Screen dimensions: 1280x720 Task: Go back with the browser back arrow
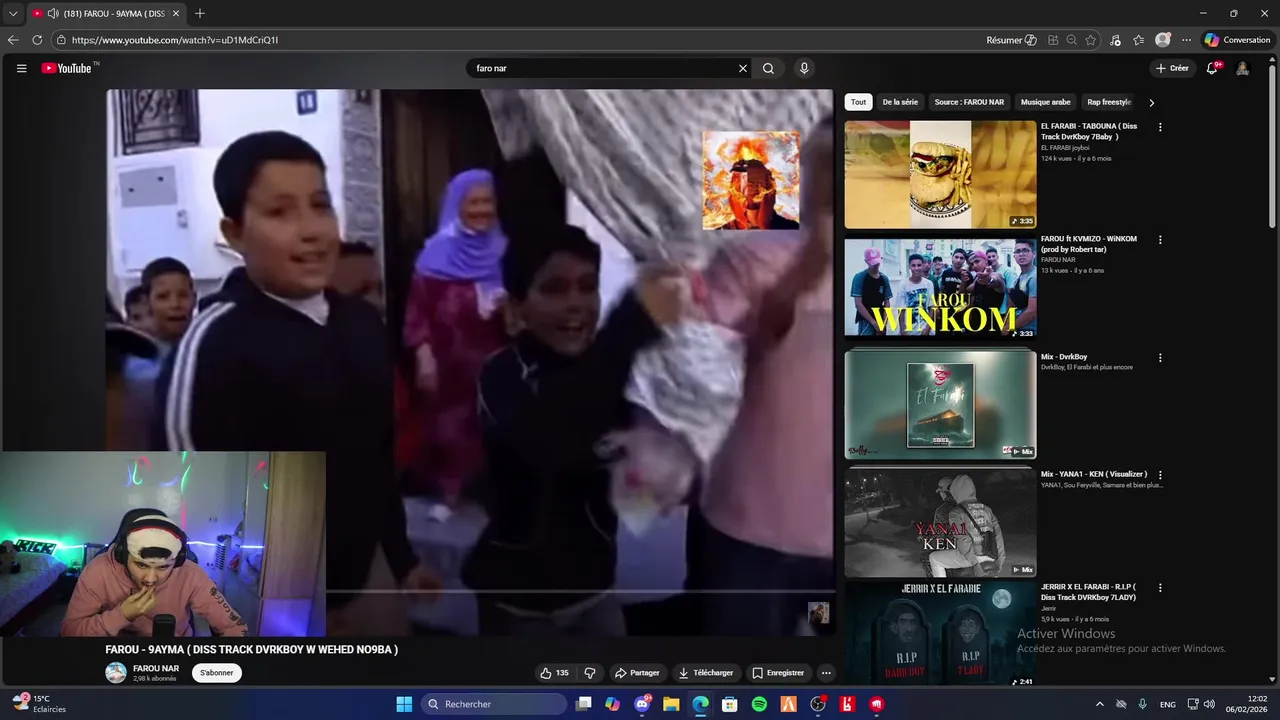(13, 40)
